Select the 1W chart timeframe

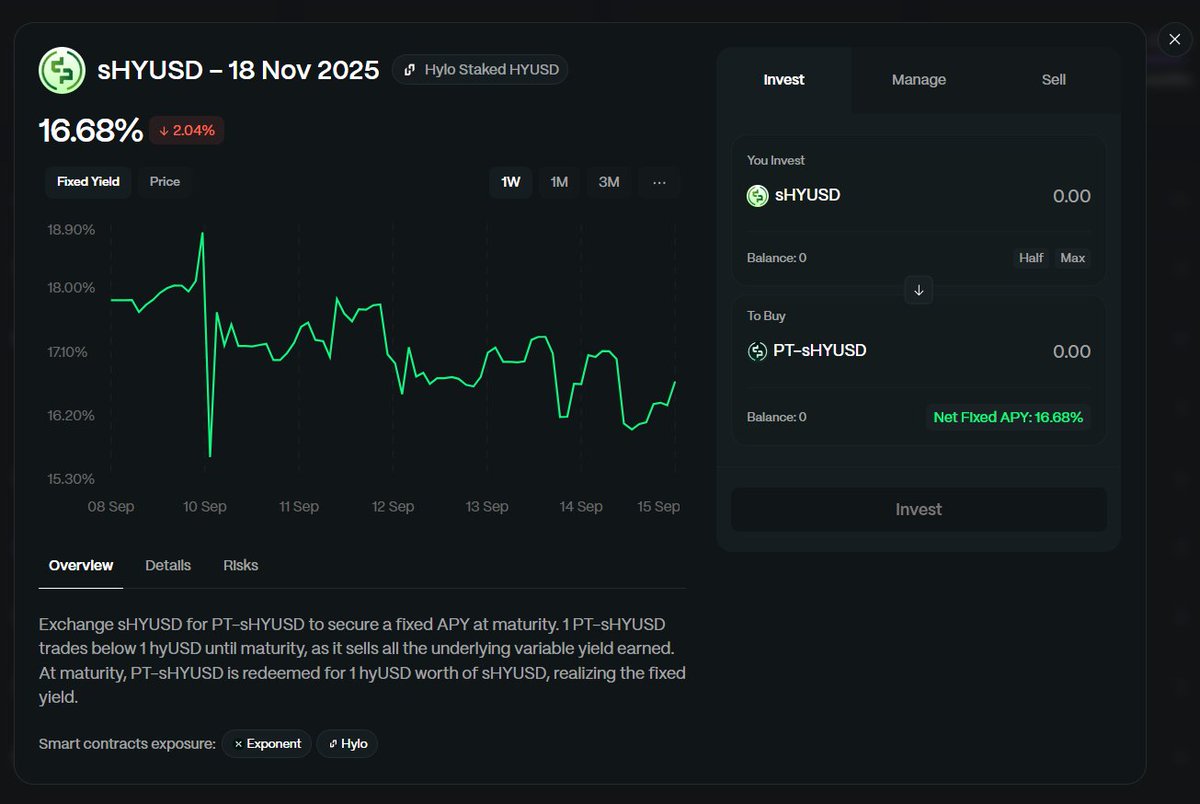(x=511, y=182)
